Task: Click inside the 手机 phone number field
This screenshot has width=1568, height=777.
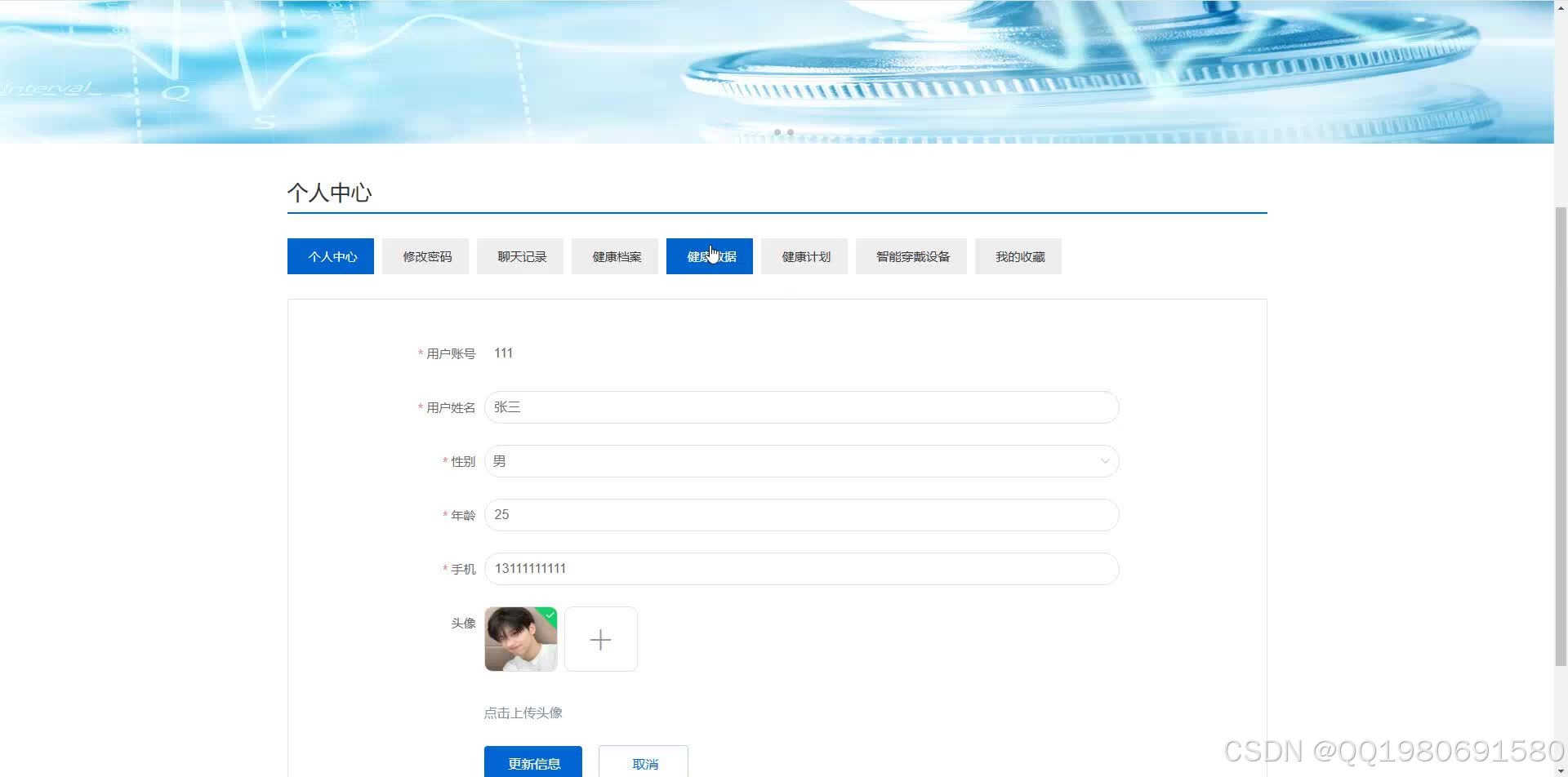Action: (x=800, y=568)
